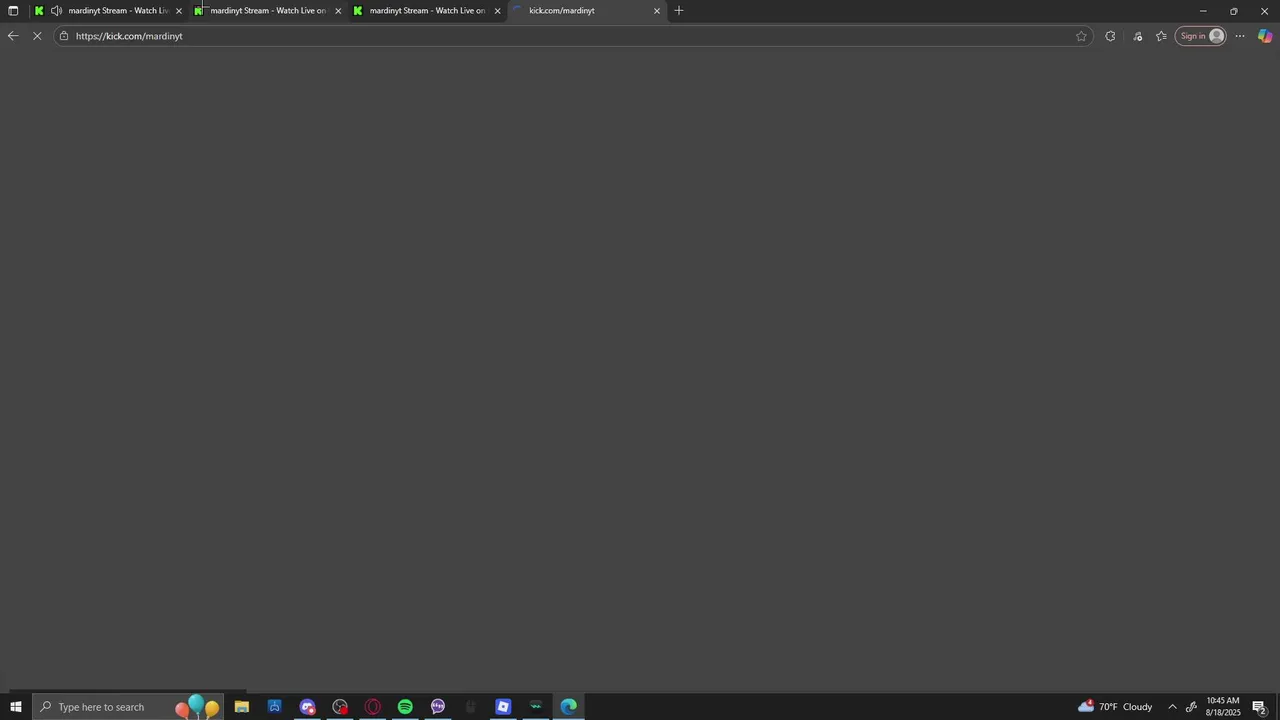Open the dim mouse taskbar icon

click(x=471, y=707)
